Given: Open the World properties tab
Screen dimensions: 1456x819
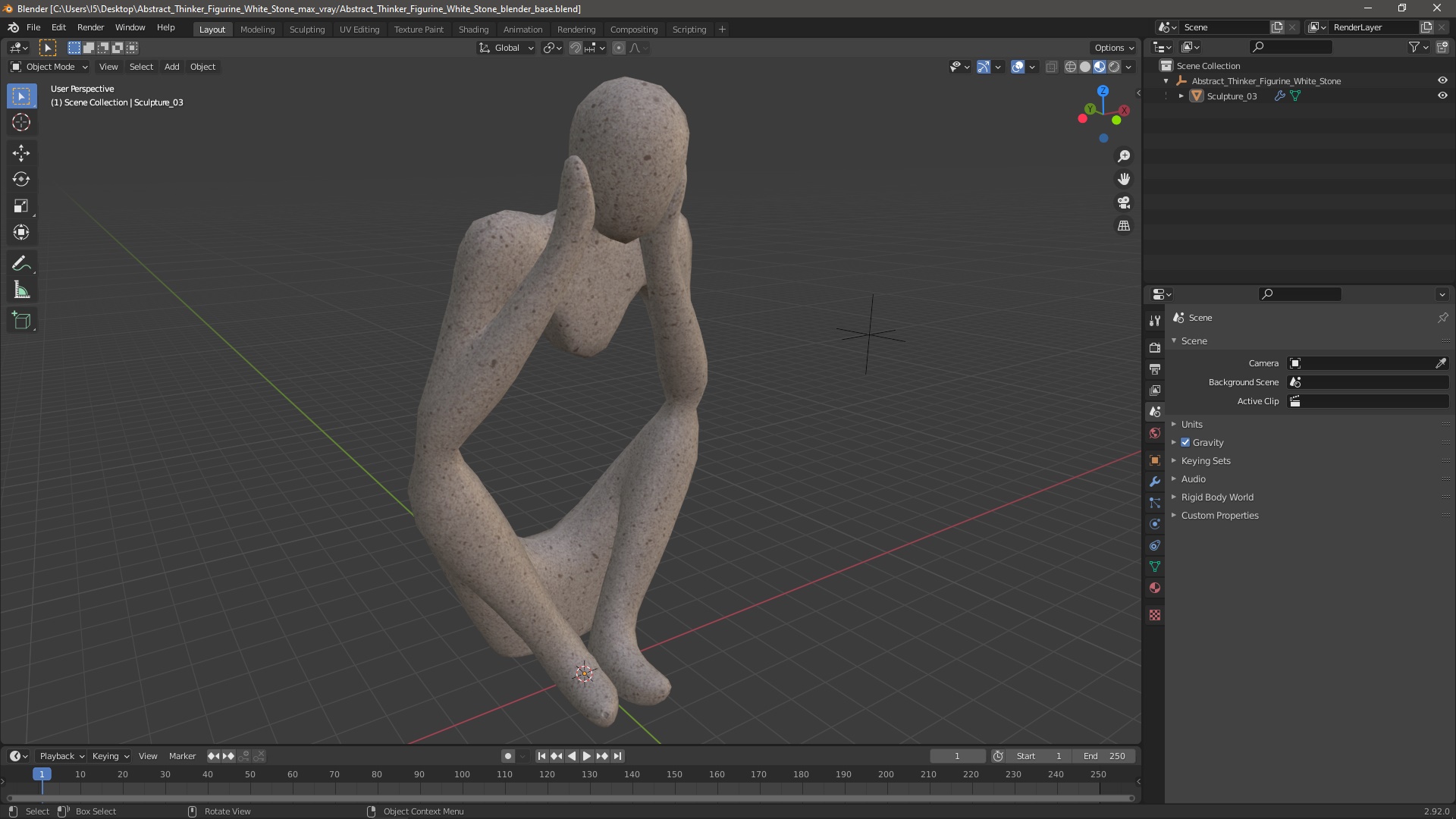Looking at the screenshot, I should tap(1155, 433).
